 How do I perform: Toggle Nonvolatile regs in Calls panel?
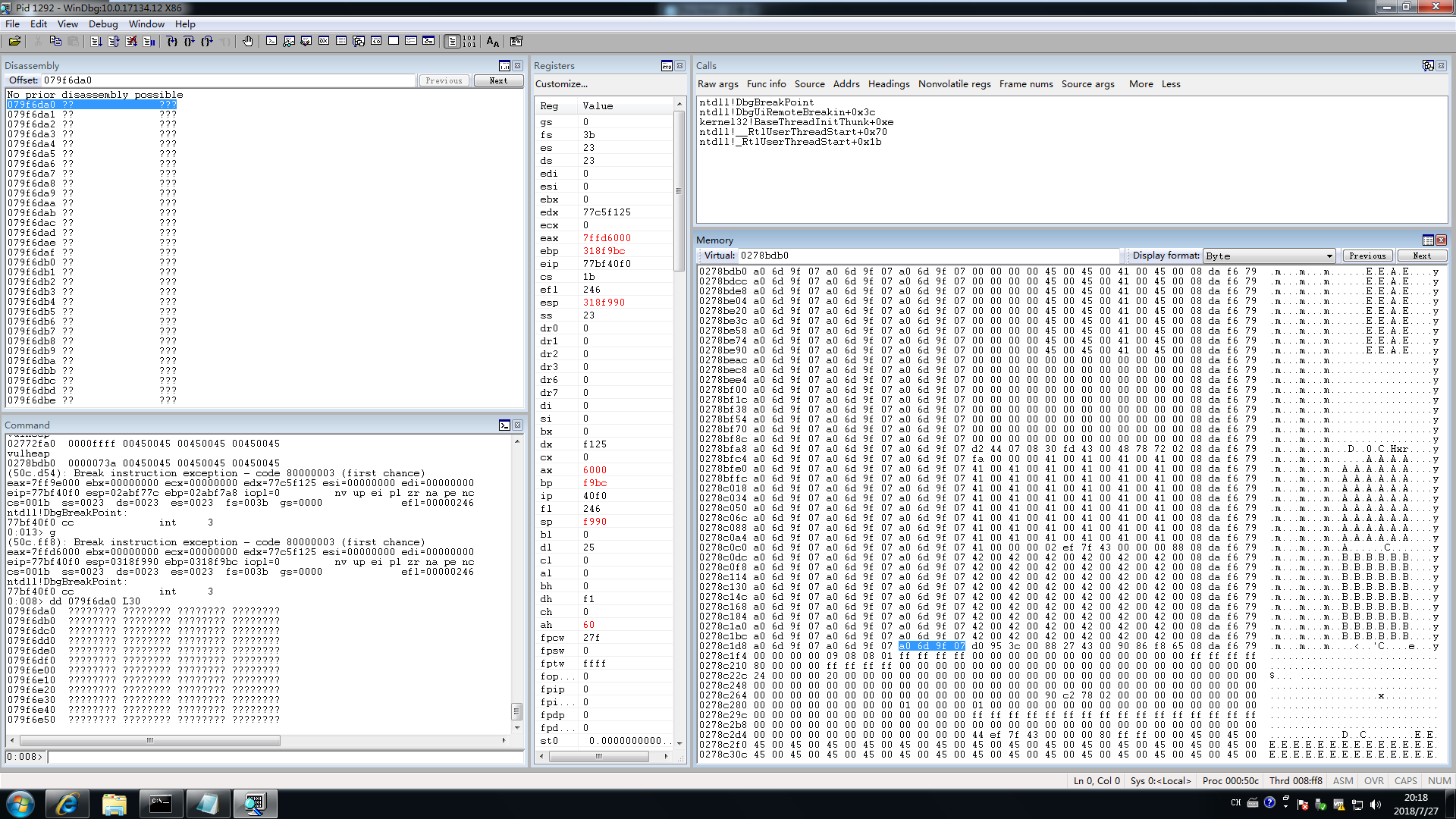(954, 84)
